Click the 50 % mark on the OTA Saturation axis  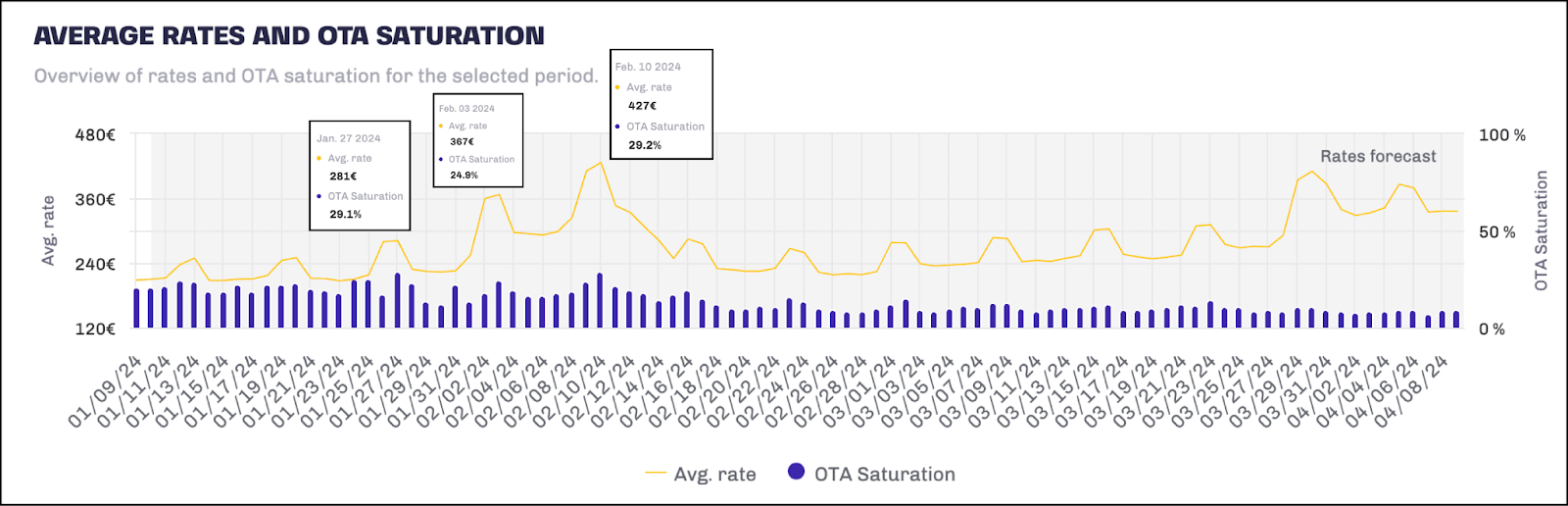pos(1496,232)
